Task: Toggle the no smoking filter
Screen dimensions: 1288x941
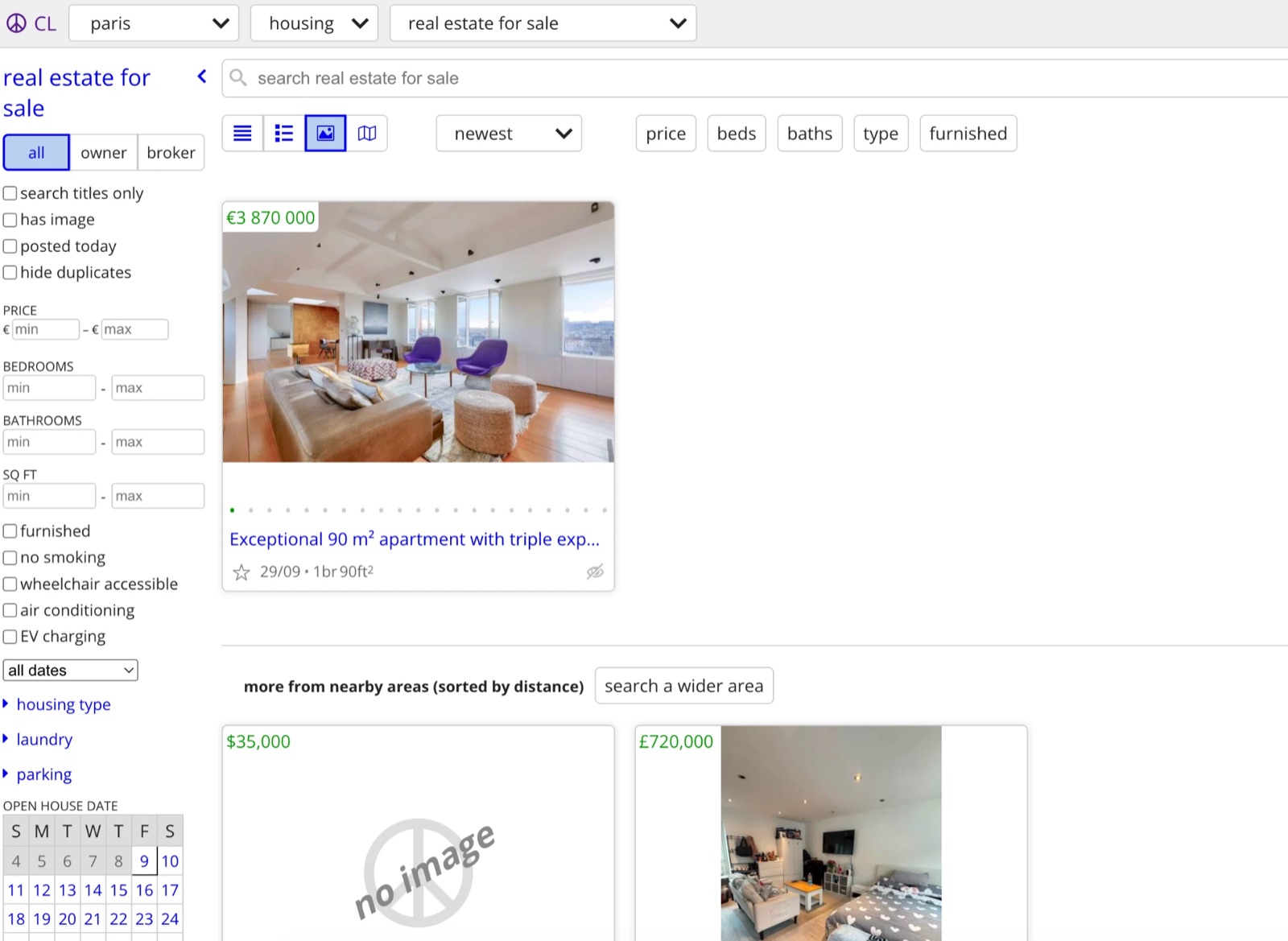Action: (x=10, y=558)
